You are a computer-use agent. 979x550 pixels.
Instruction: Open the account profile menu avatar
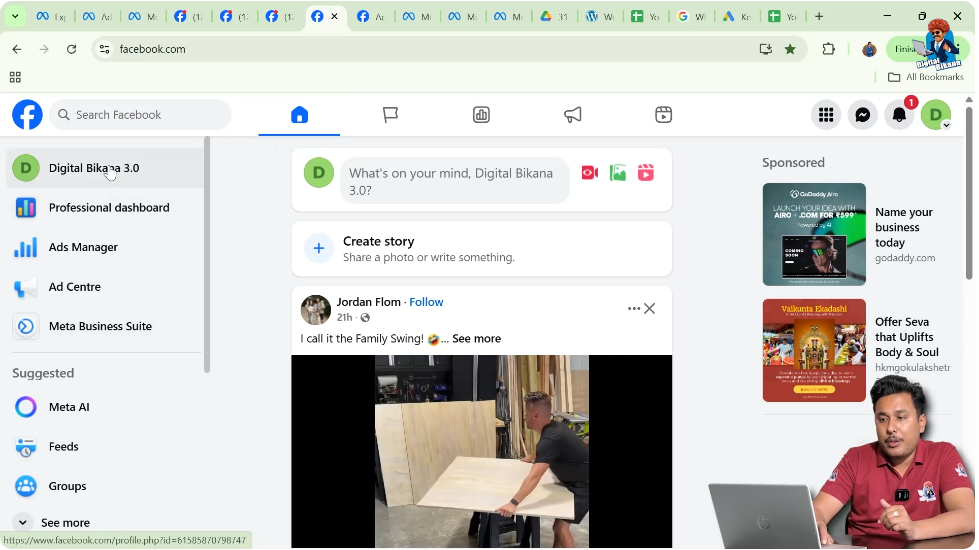[936, 115]
